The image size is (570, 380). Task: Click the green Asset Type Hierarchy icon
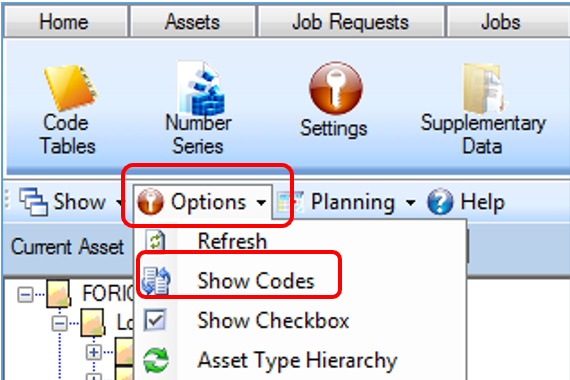click(156, 360)
